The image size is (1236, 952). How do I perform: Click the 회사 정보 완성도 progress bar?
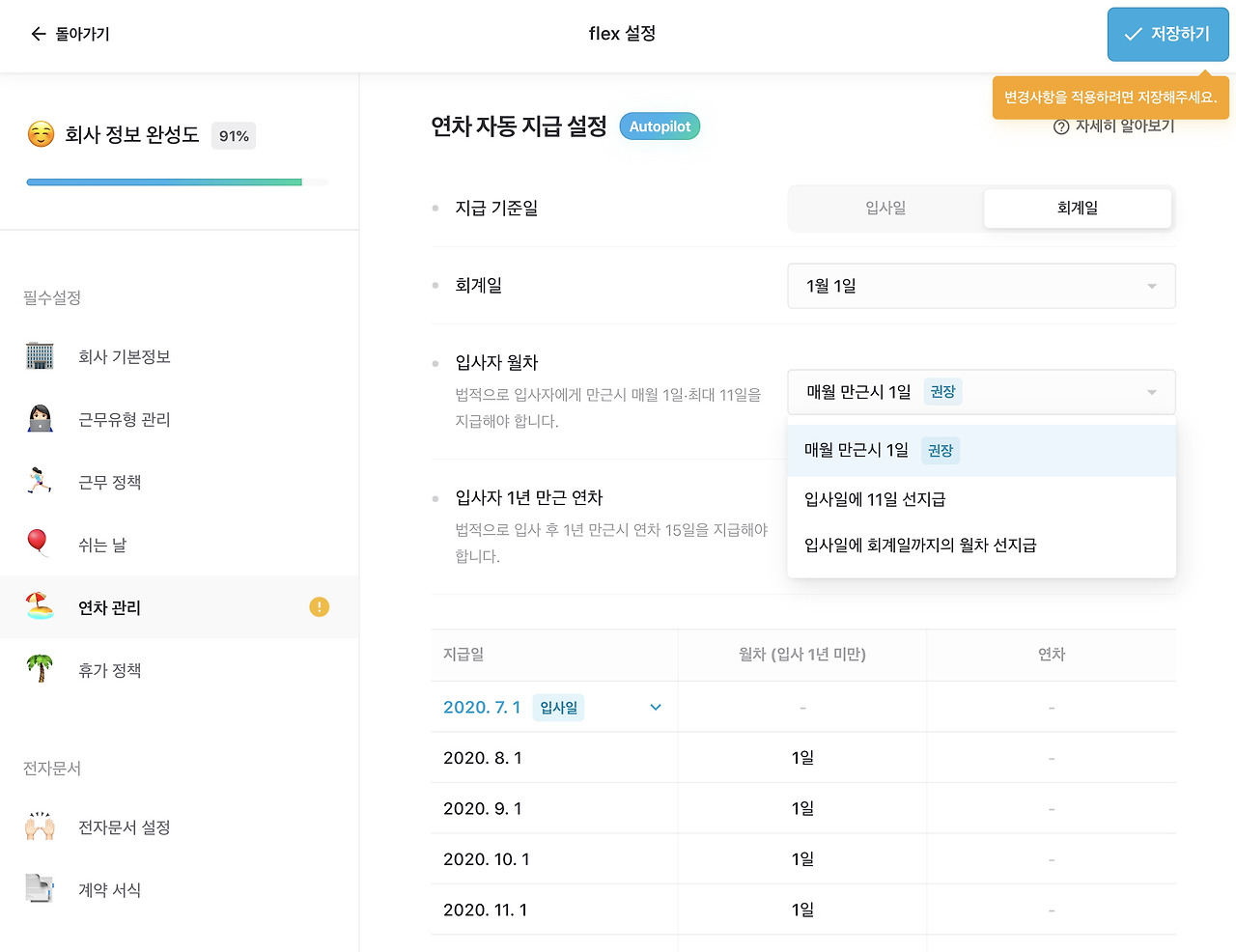tap(178, 182)
